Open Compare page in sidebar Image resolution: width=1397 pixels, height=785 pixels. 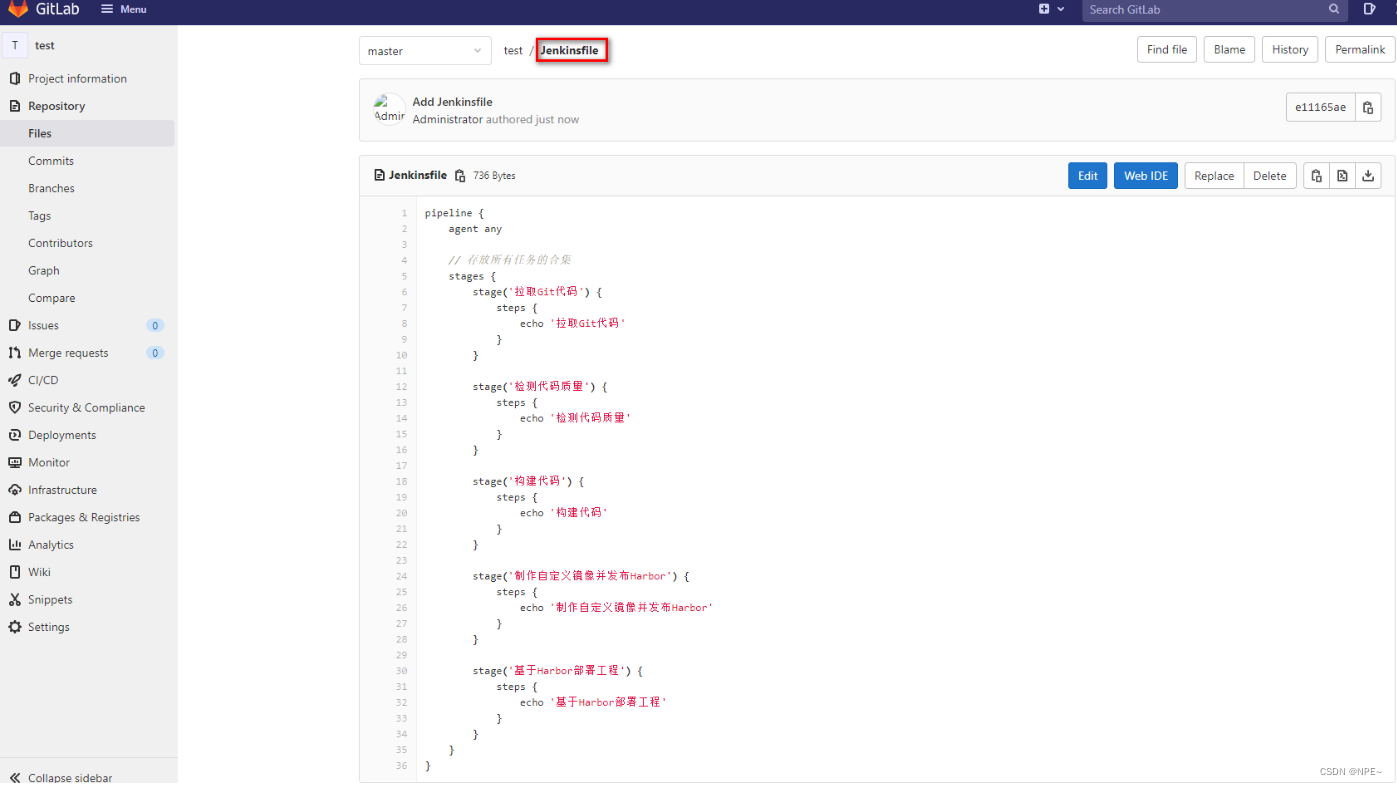pyautogui.click(x=52, y=298)
